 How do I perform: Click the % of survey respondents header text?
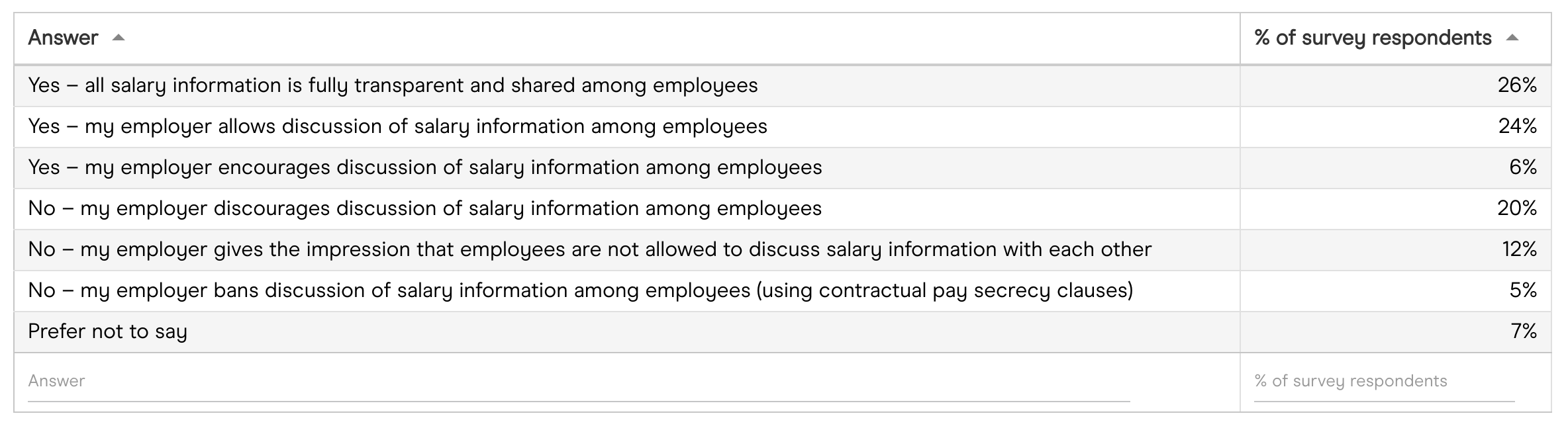coord(1372,38)
